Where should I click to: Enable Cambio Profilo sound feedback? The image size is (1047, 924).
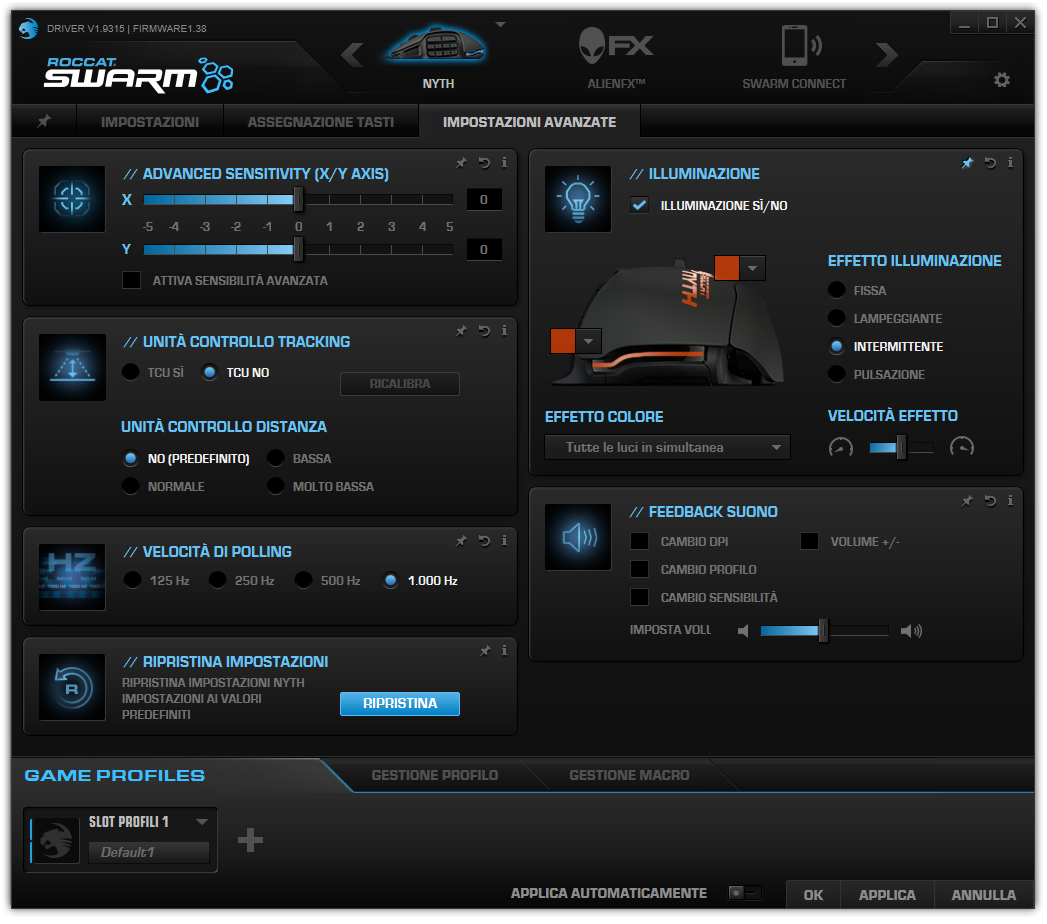[x=639, y=569]
